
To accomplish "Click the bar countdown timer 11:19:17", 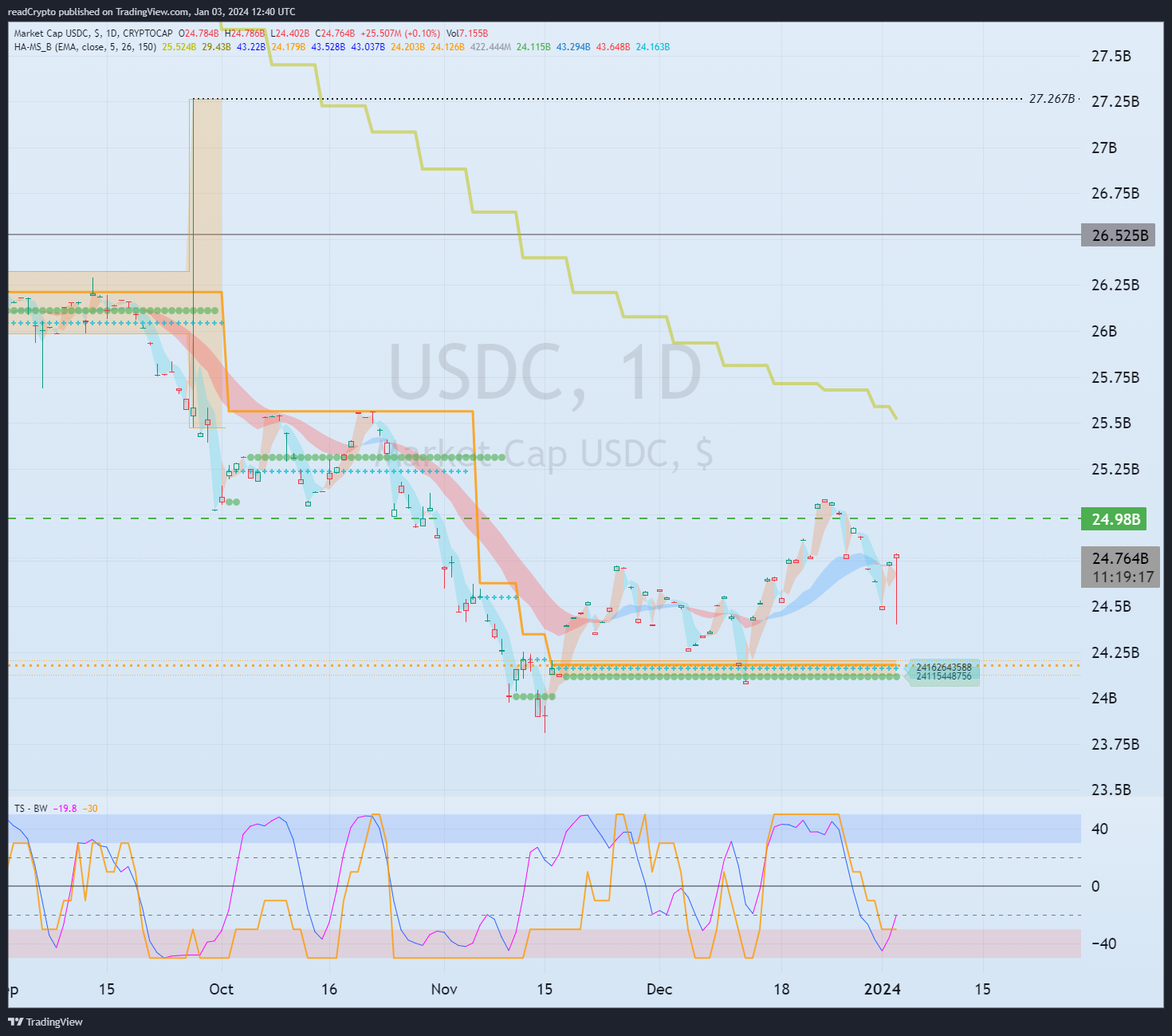I will (1123, 577).
